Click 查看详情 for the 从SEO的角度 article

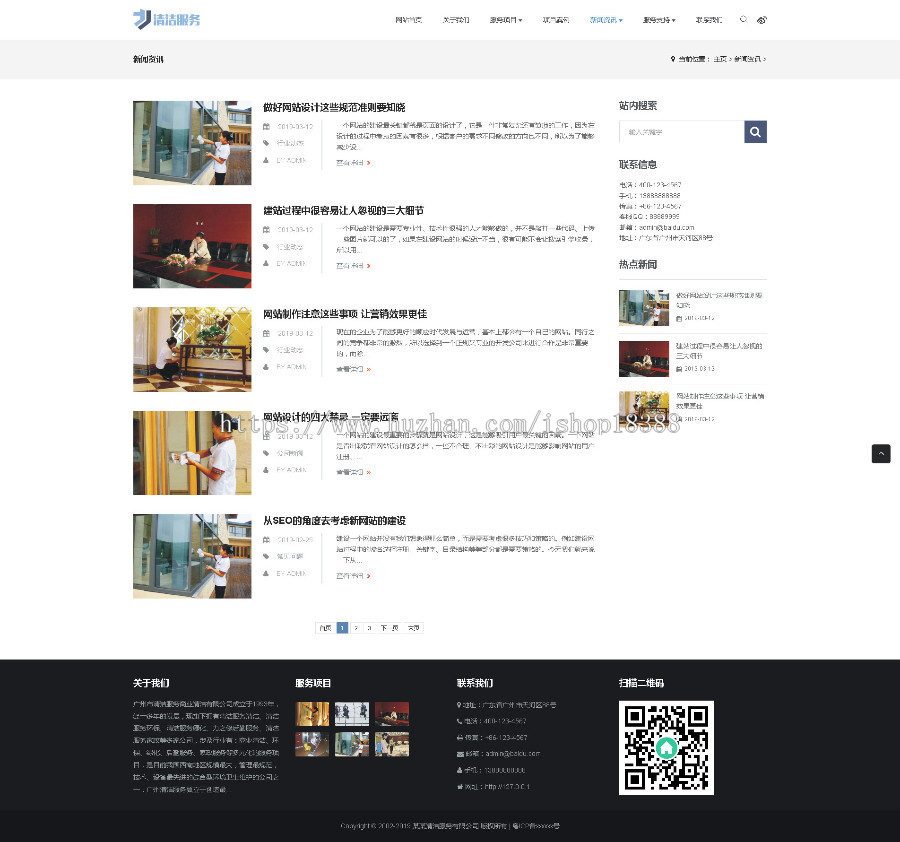click(x=350, y=576)
